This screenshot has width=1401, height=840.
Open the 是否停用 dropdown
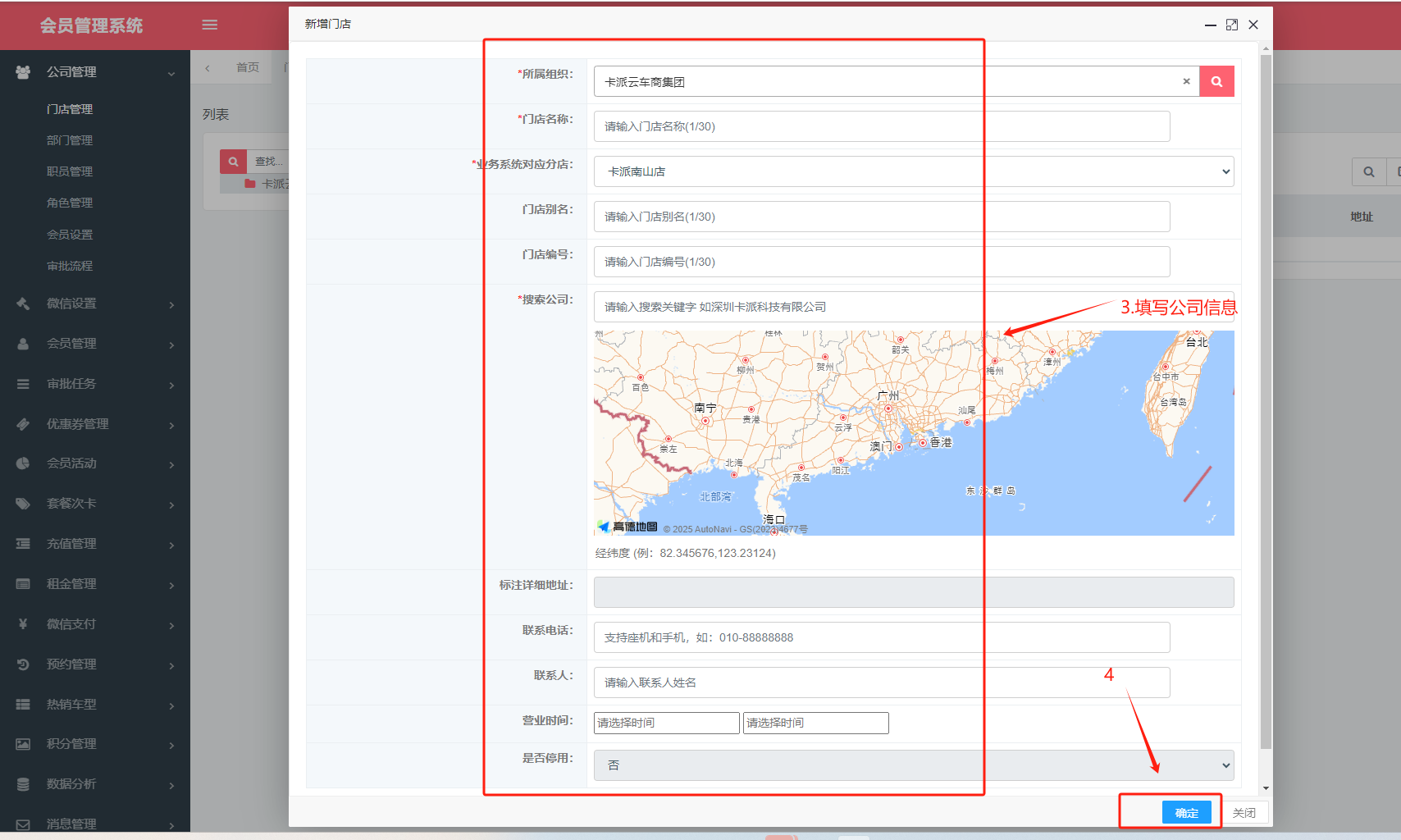click(913, 765)
